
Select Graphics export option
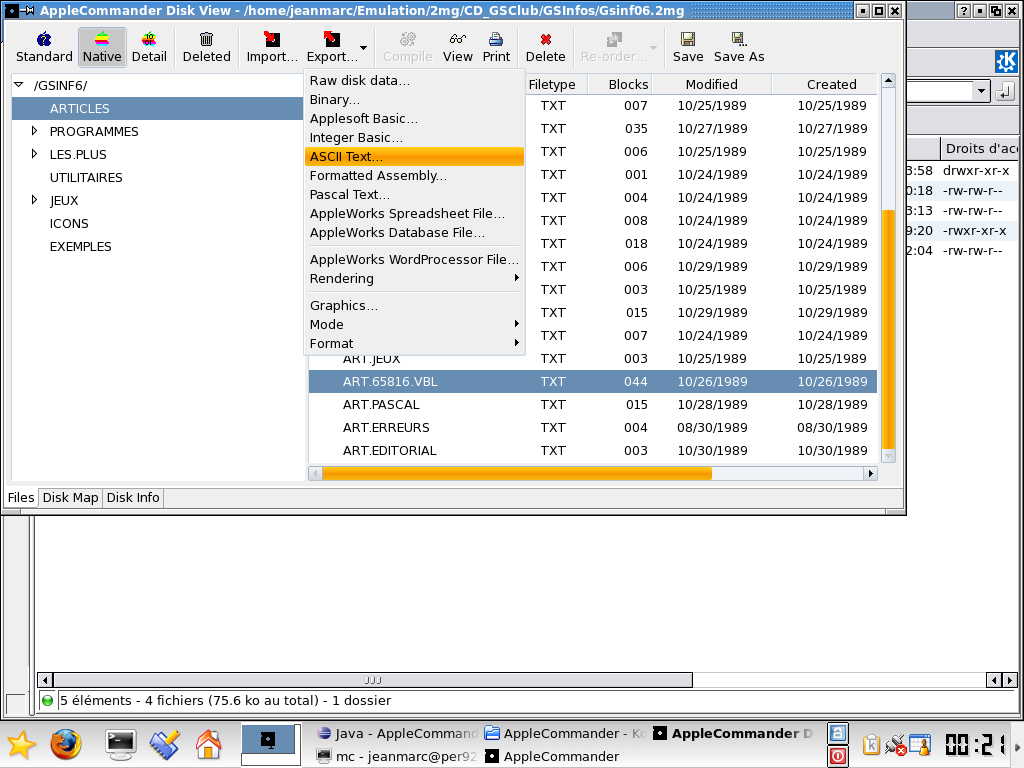(x=414, y=305)
